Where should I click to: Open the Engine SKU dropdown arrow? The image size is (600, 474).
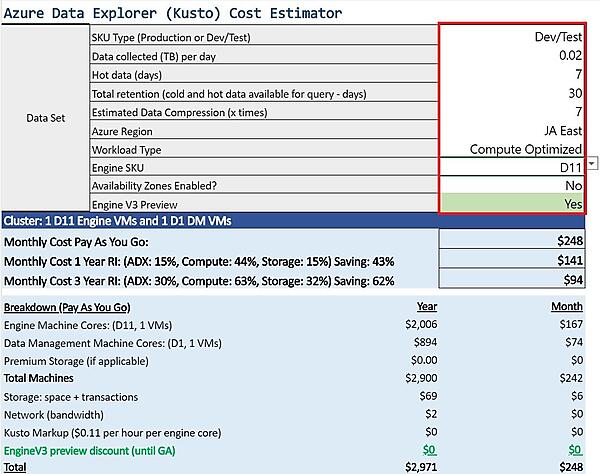point(592,164)
